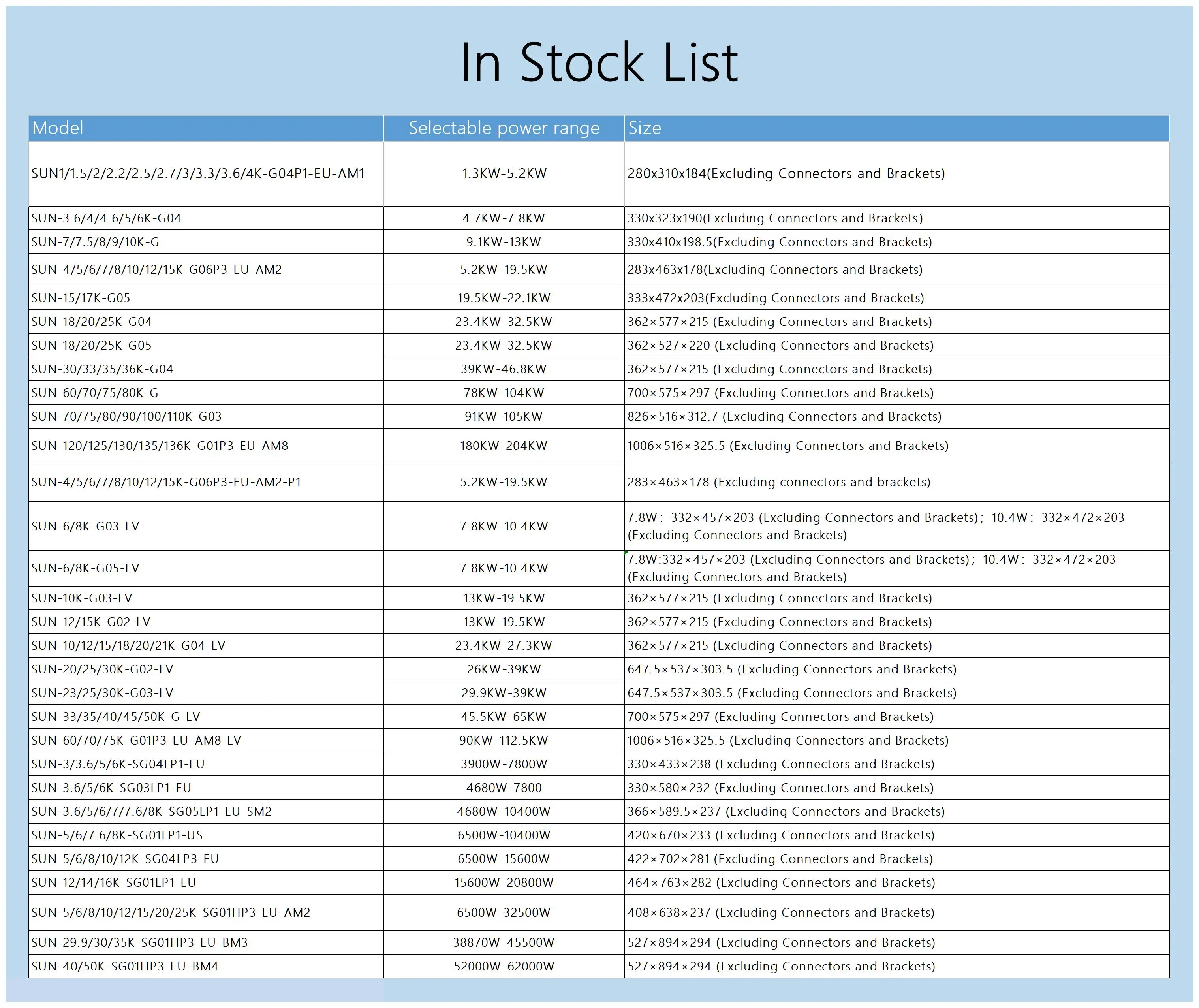Image resolution: width=1199 pixels, height=1008 pixels.
Task: Select SUN-120/125/130/135/136K-G01P3-EU-AM8 model cell
Action: coord(160,446)
